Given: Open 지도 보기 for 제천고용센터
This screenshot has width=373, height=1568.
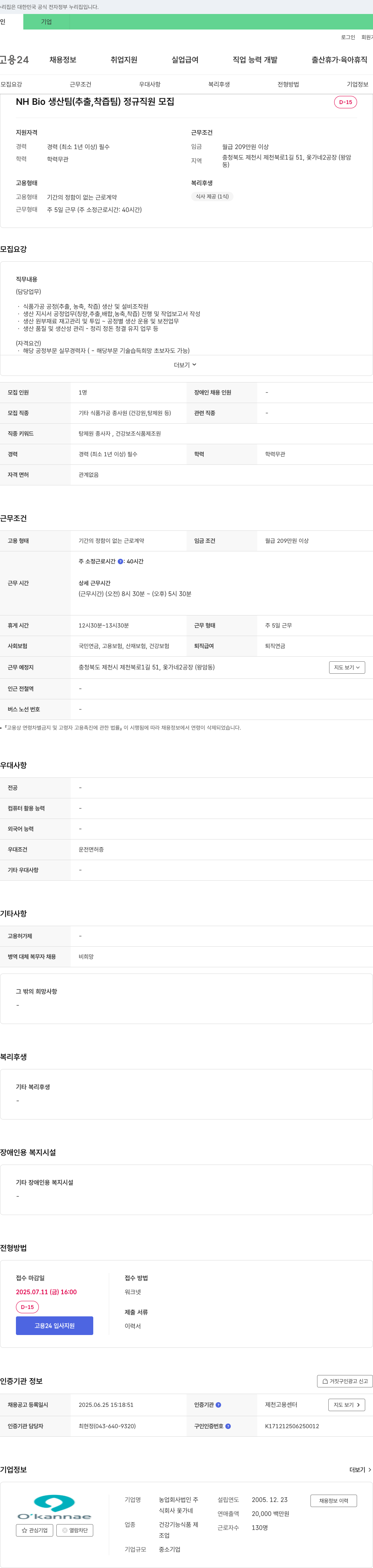Looking at the screenshot, I should (347, 1405).
